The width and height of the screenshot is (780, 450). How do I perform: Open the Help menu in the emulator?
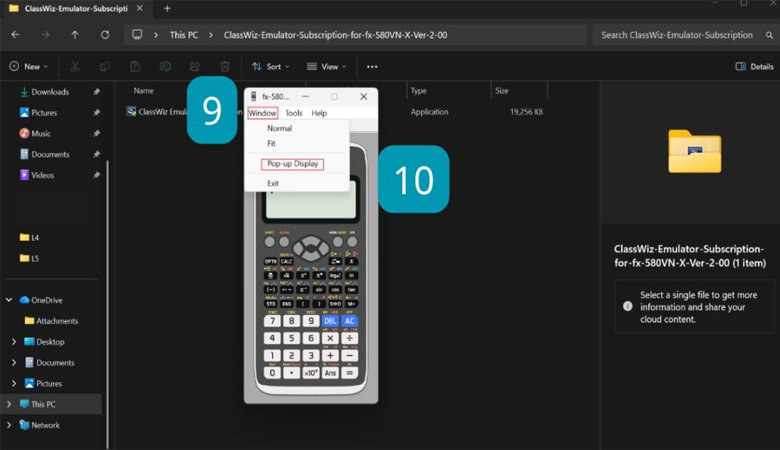(x=319, y=113)
